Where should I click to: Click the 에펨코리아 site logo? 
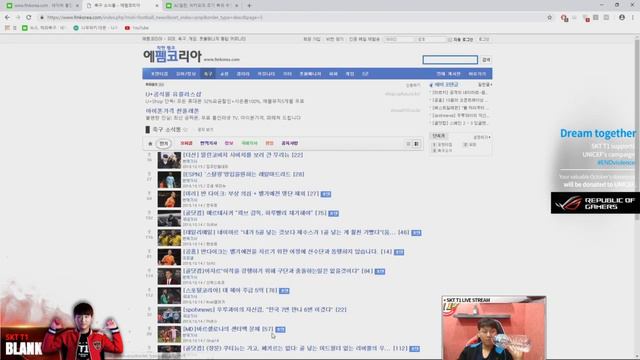coord(172,56)
